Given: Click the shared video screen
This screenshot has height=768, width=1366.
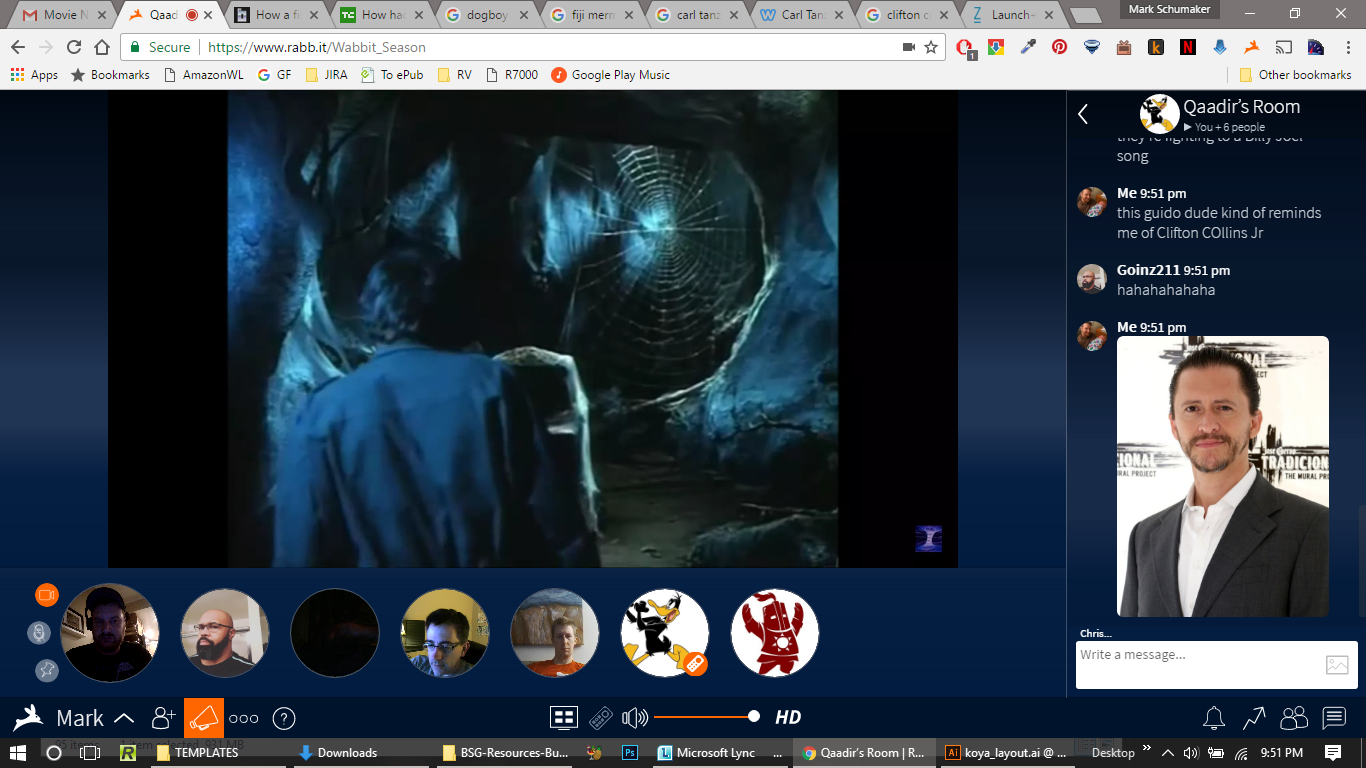Looking at the screenshot, I should [533, 330].
